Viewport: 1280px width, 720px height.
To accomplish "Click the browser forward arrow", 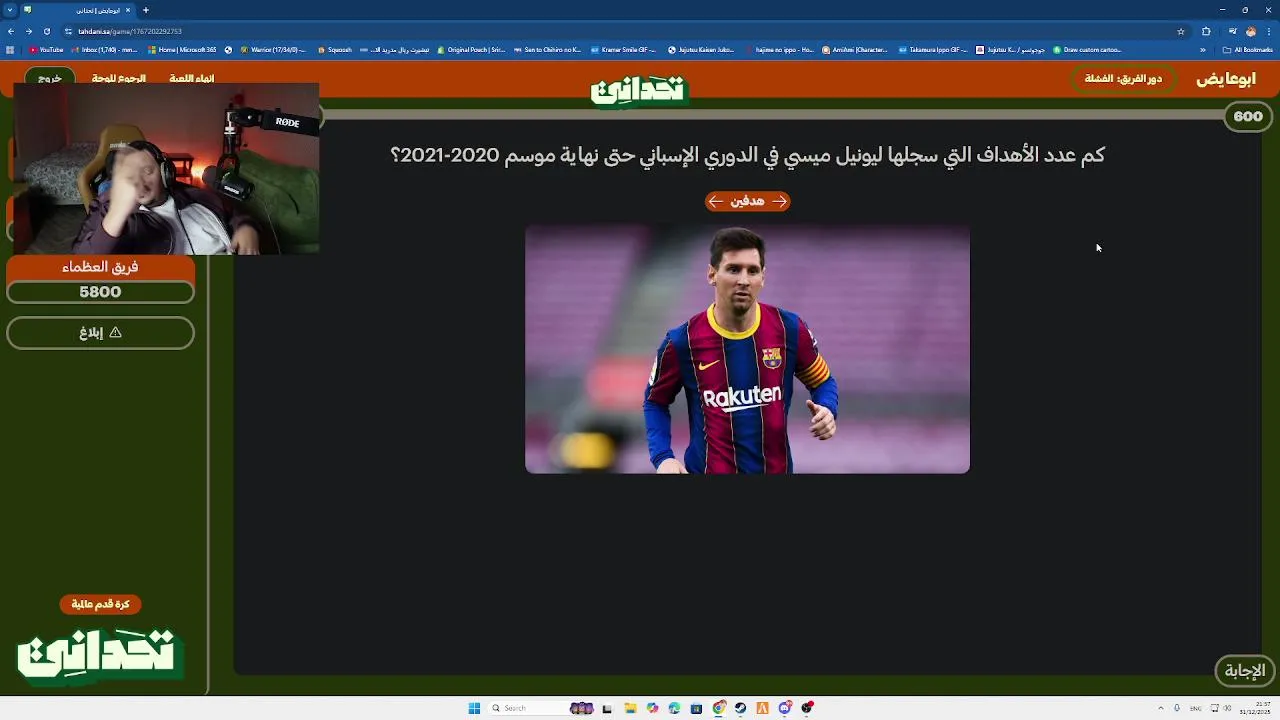I will tap(28, 31).
